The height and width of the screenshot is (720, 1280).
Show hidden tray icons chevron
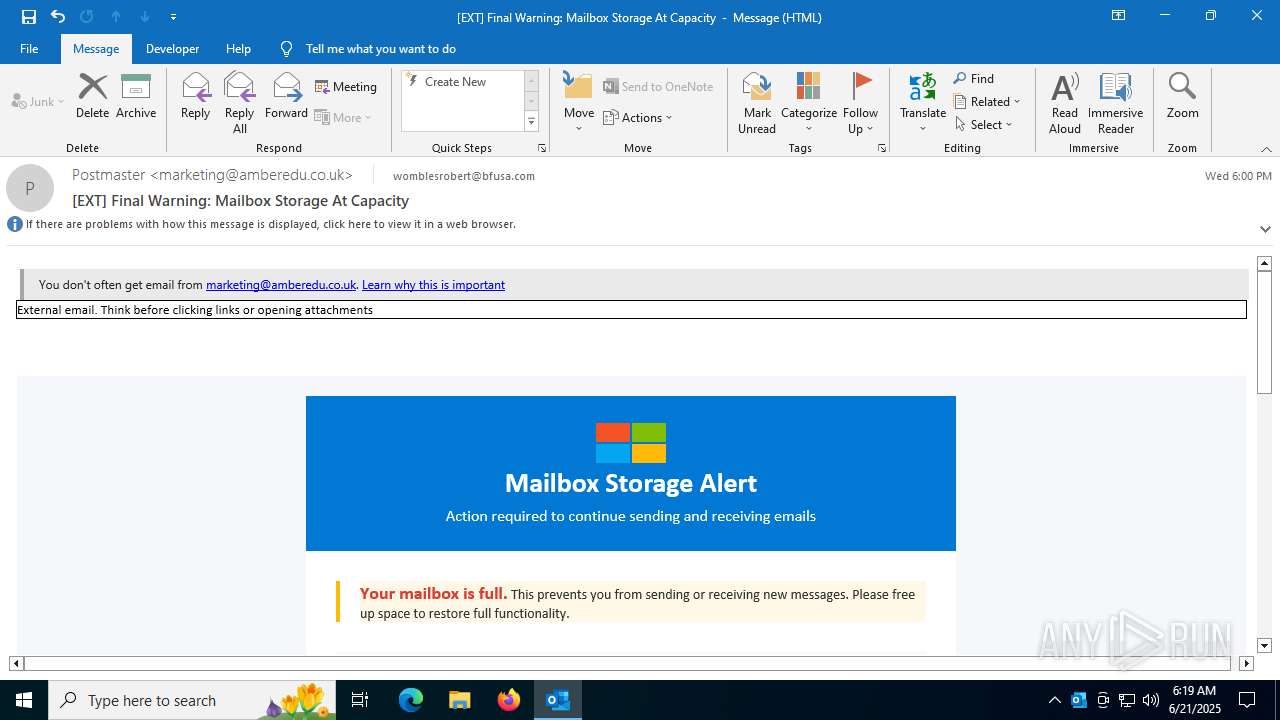point(1055,700)
